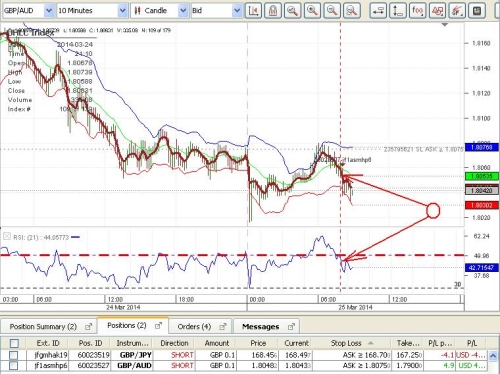Select the vertical range marker tool
The width and height of the screenshot is (500, 374).
tap(398, 11)
